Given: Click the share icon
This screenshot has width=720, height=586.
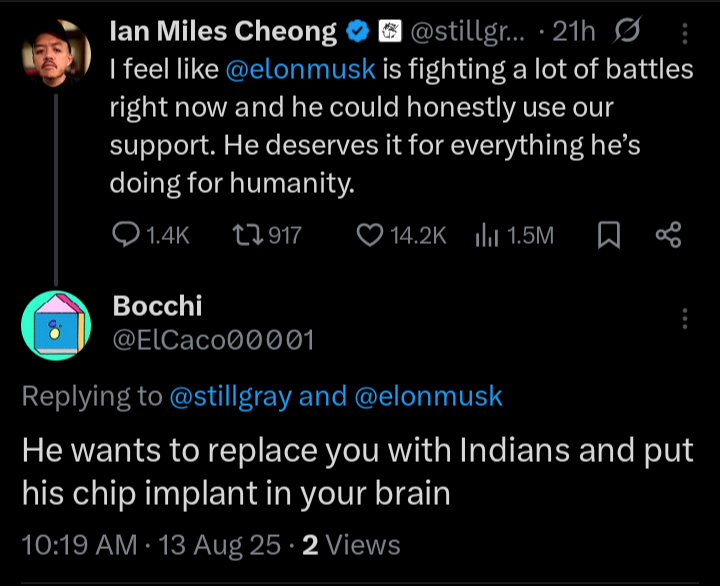Looking at the screenshot, I should point(667,235).
